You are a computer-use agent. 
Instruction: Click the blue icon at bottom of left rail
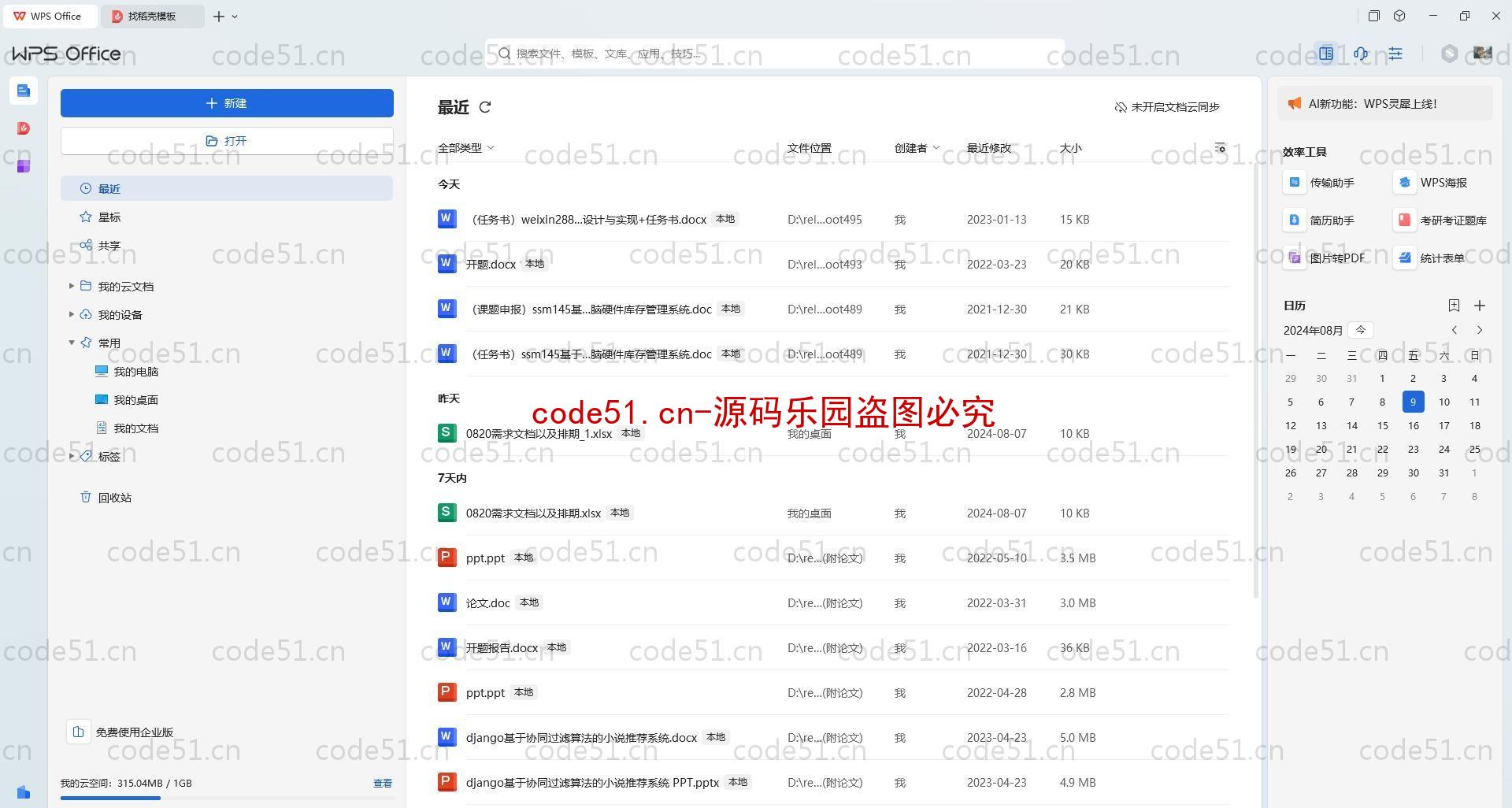[x=24, y=791]
